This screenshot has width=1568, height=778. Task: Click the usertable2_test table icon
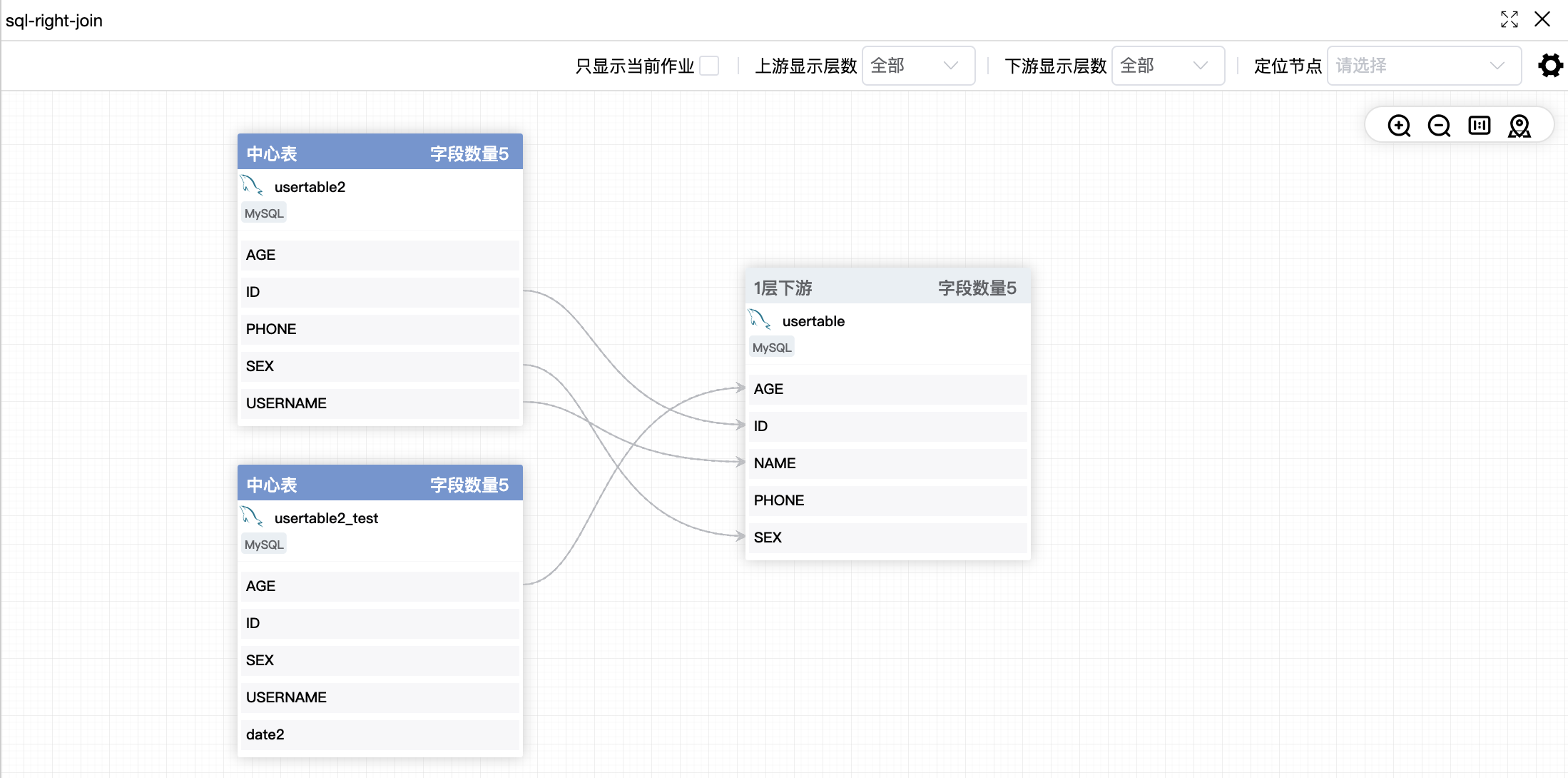click(253, 517)
